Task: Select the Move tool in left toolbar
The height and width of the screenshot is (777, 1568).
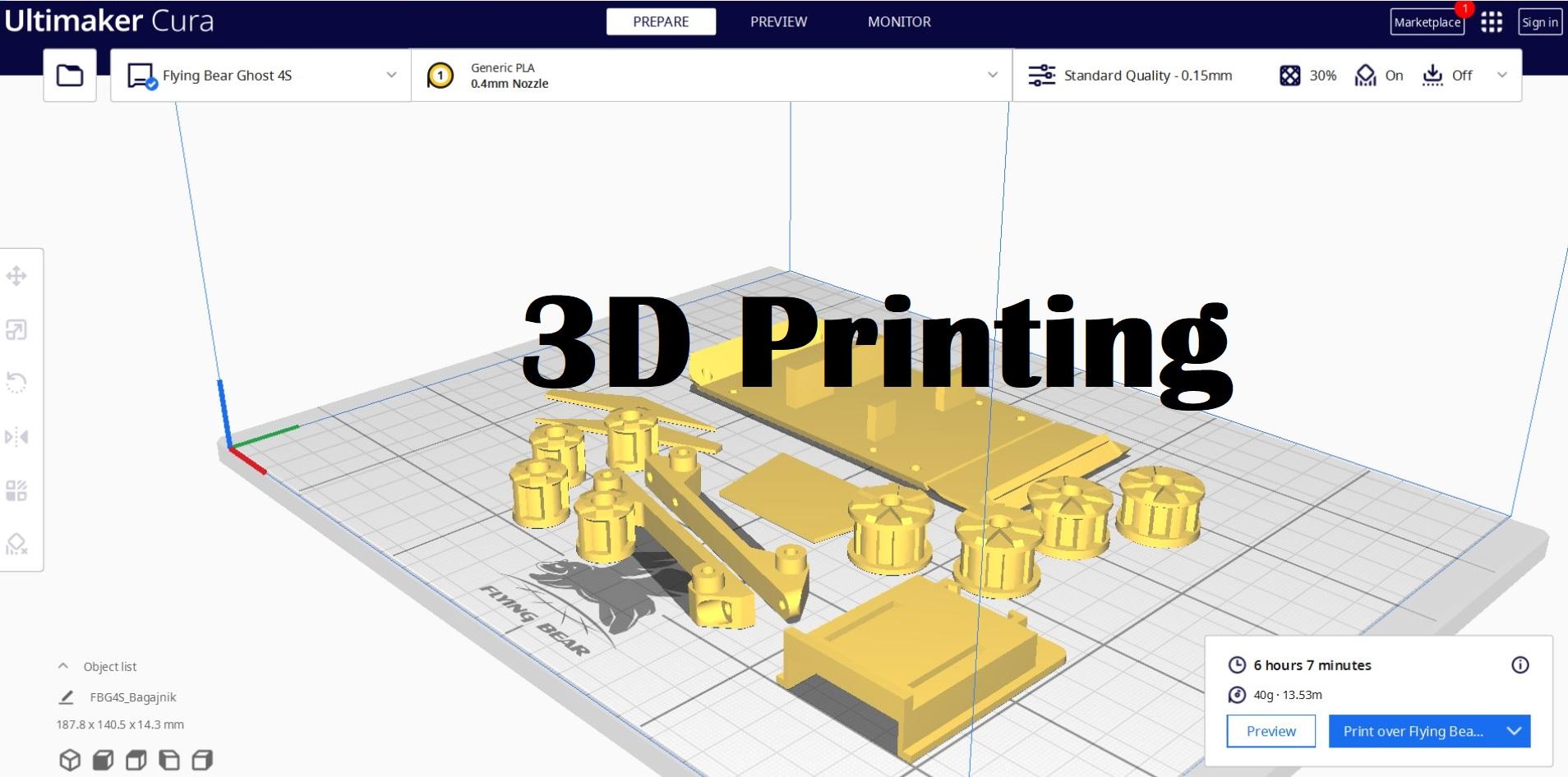Action: click(16, 276)
